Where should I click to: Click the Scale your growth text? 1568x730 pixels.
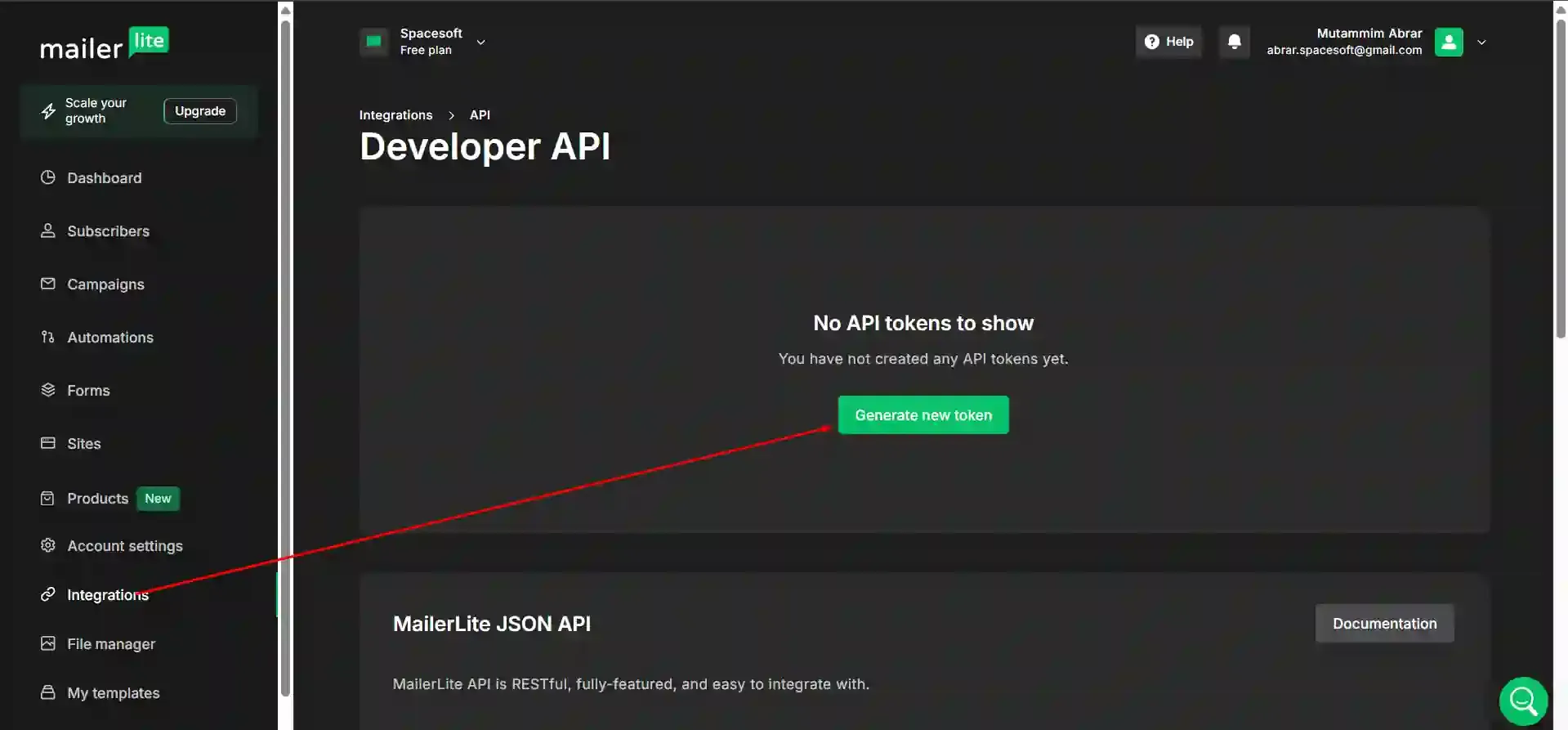pyautogui.click(x=96, y=110)
